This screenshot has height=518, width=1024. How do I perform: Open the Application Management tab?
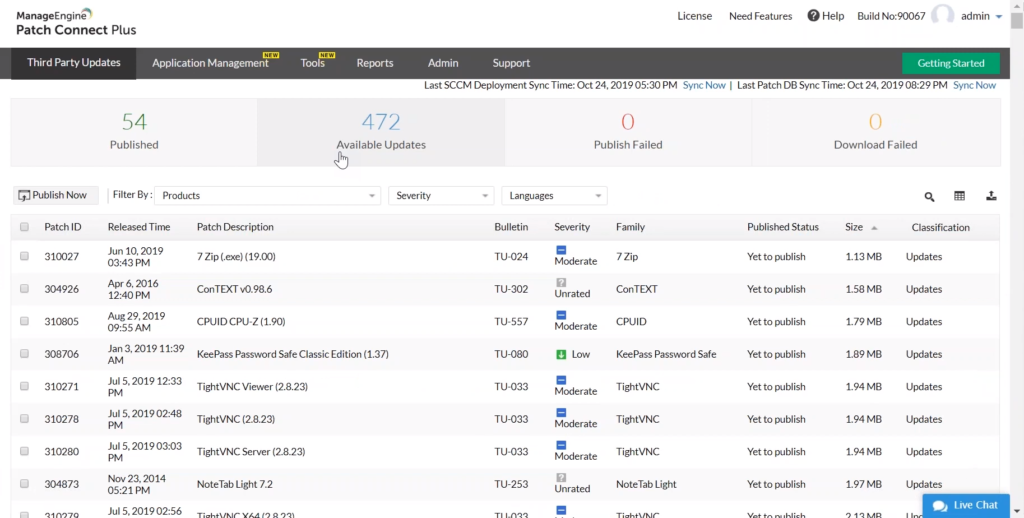coord(210,63)
